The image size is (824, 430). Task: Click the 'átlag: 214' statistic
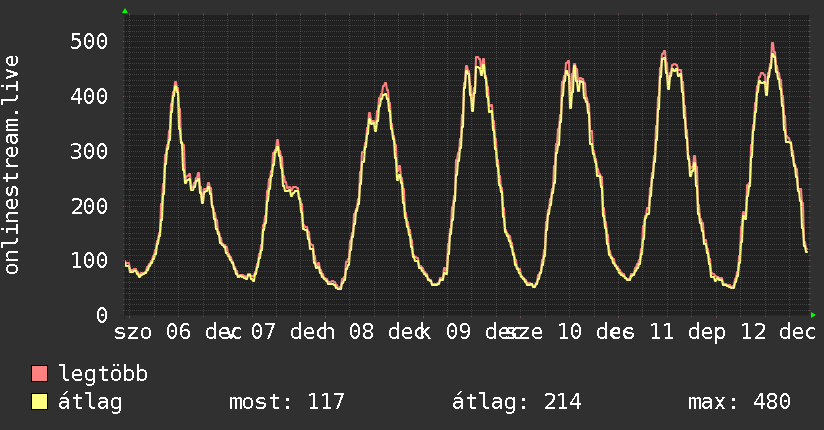517,403
